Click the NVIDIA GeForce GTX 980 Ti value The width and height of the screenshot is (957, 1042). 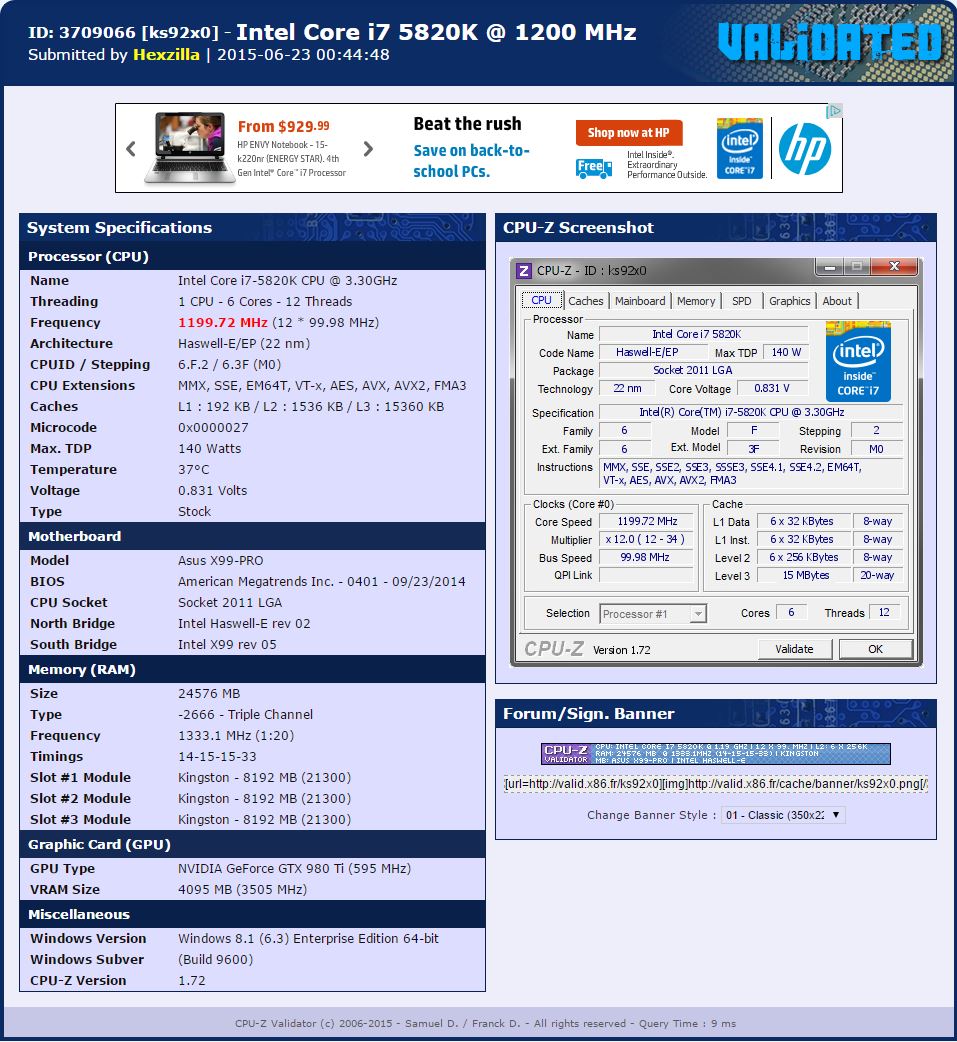click(294, 868)
